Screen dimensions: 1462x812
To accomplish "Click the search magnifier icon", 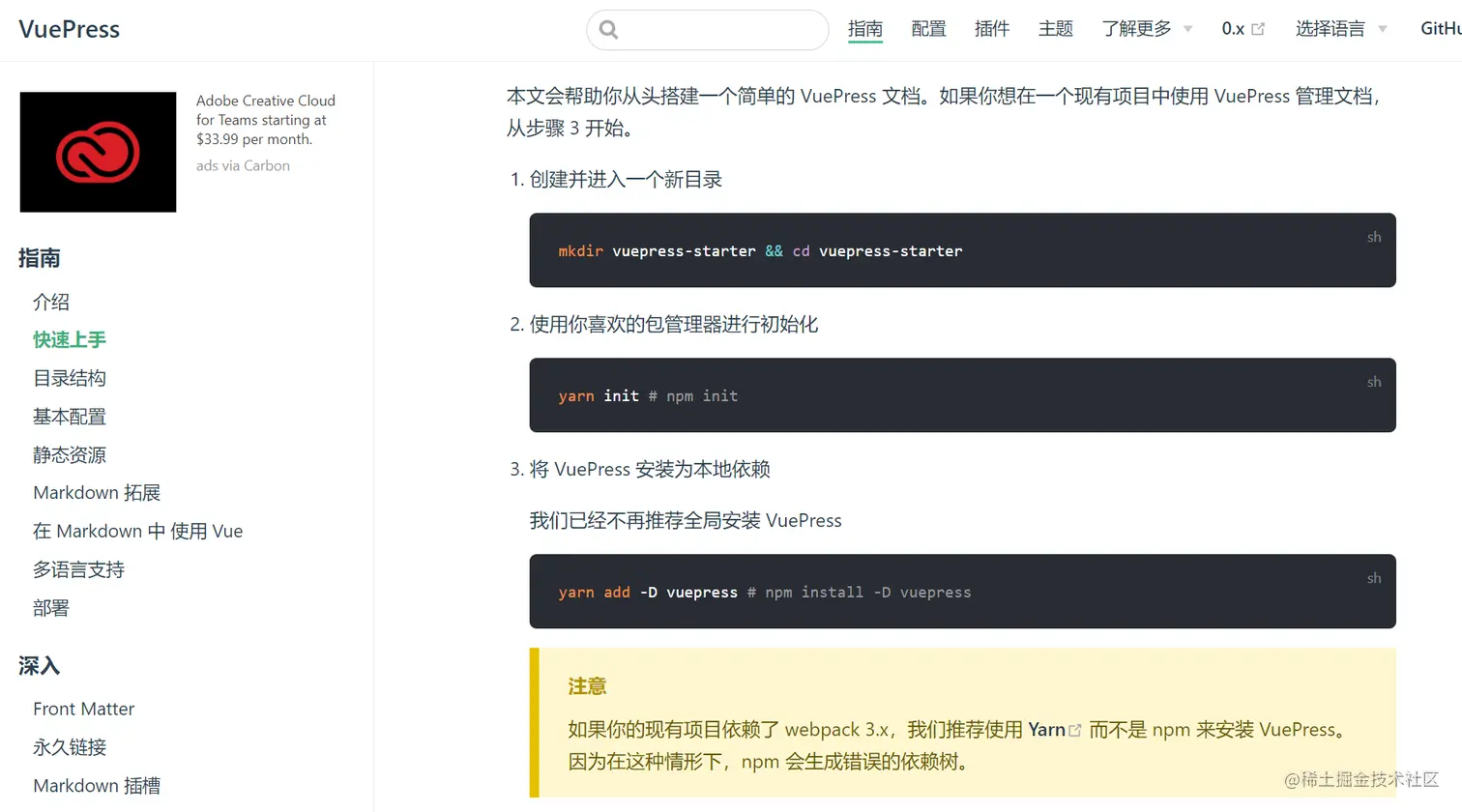I will [608, 30].
